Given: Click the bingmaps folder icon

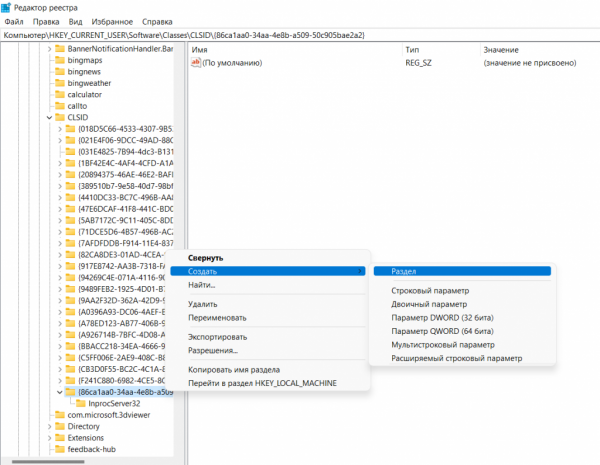Looking at the screenshot, I should pyautogui.click(x=60, y=60).
